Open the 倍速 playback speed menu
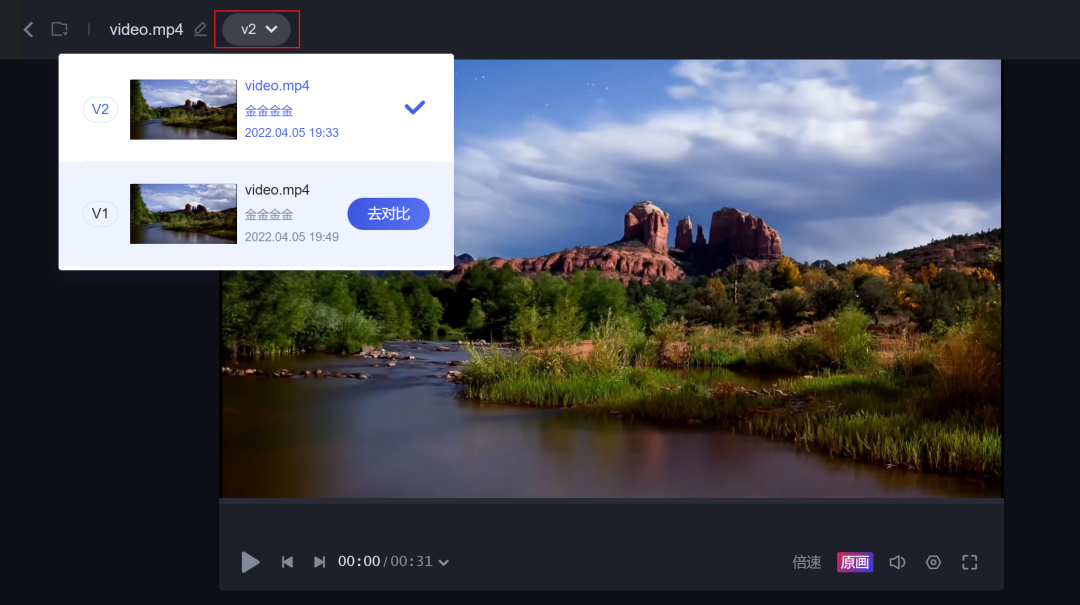Image resolution: width=1080 pixels, height=605 pixels. (x=806, y=562)
